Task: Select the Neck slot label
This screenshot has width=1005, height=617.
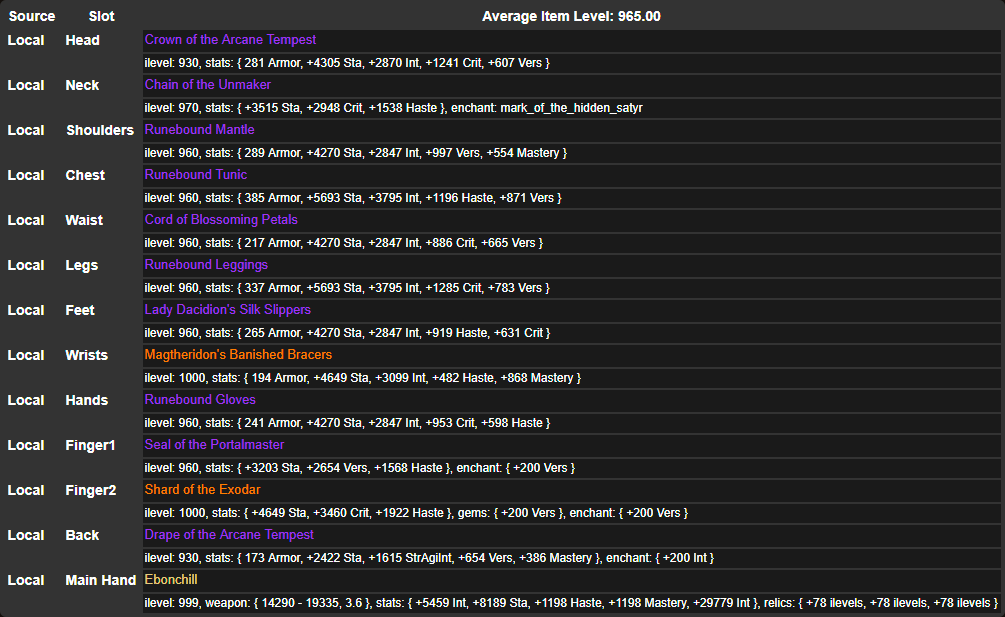Action: (82, 85)
